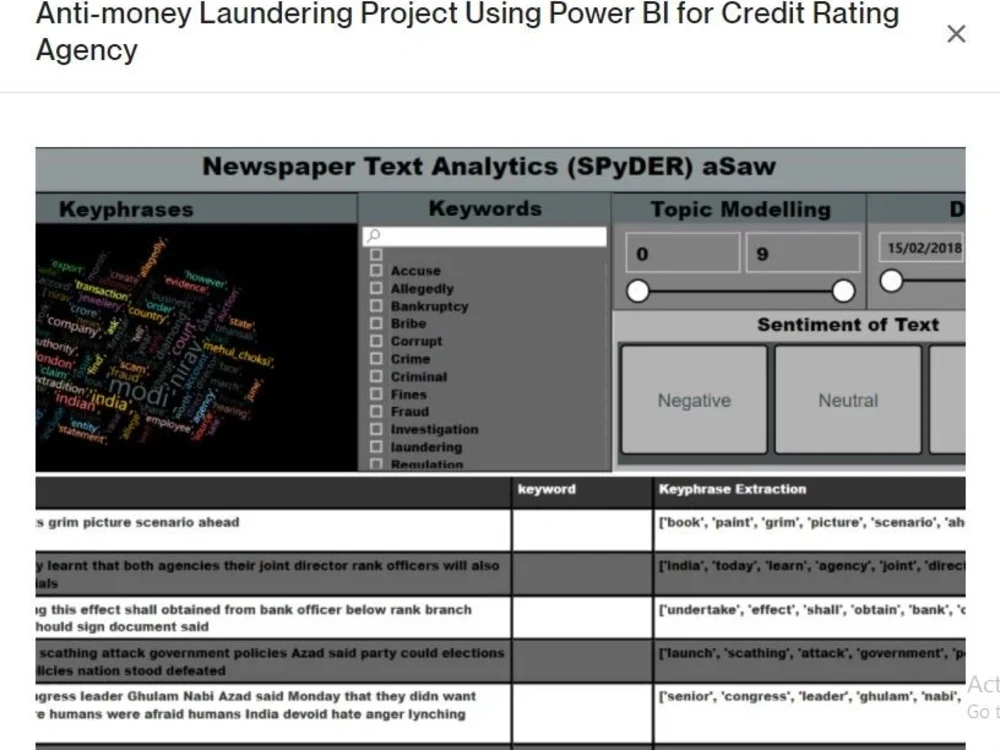
Task: Click the magnifier icon in keyword search
Action: point(374,236)
